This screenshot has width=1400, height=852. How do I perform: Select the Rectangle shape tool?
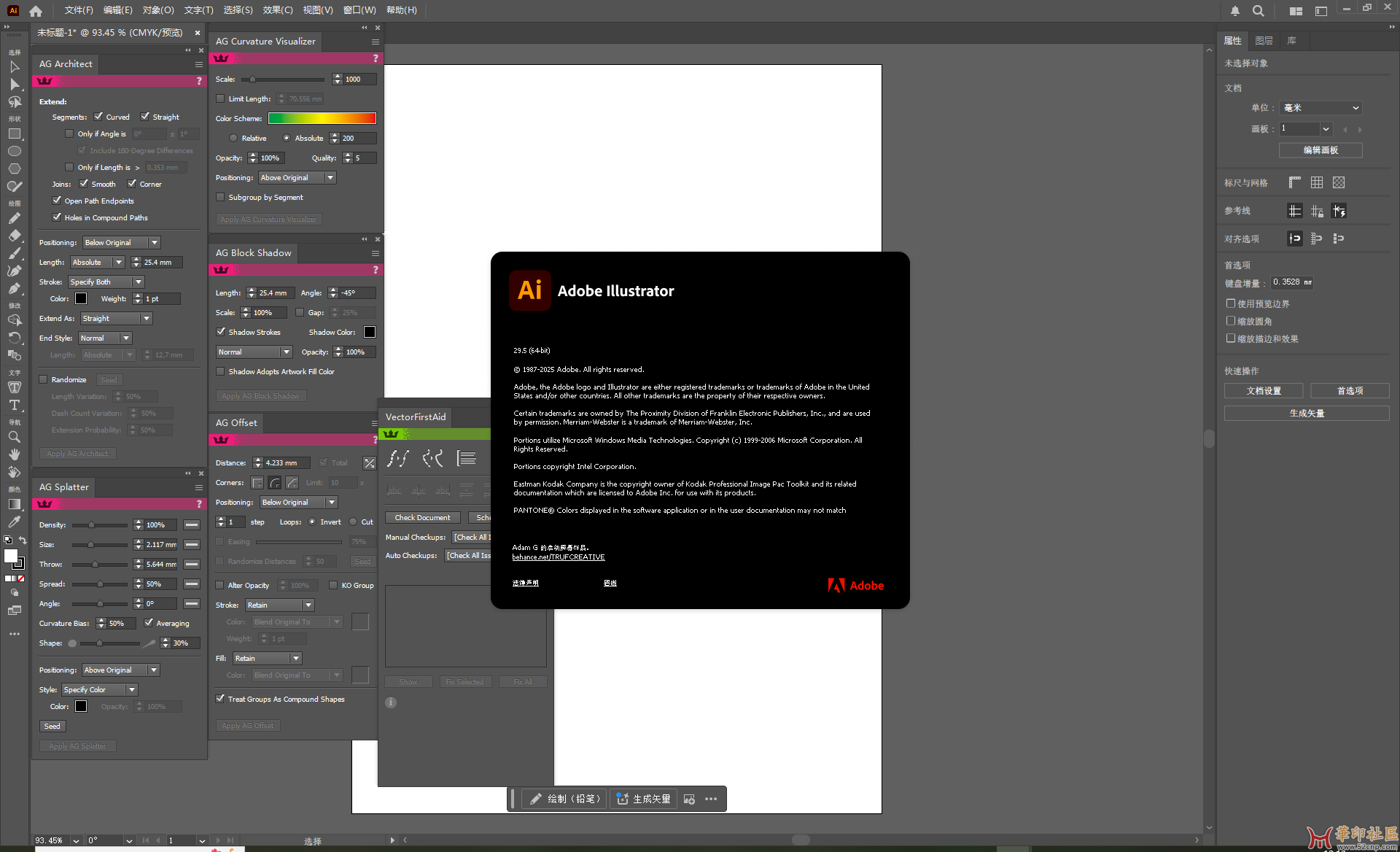[x=14, y=134]
